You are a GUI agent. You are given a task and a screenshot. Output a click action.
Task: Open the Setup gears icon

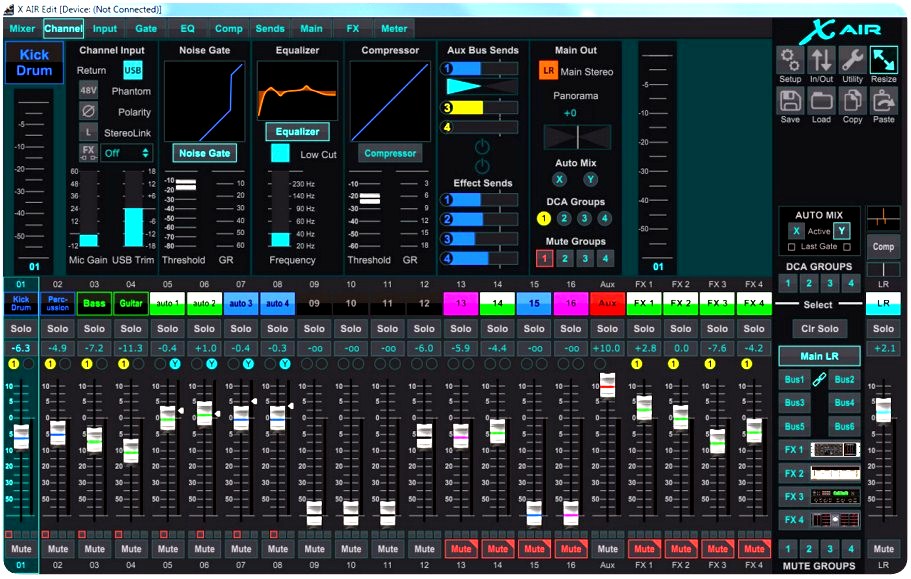(x=790, y=62)
